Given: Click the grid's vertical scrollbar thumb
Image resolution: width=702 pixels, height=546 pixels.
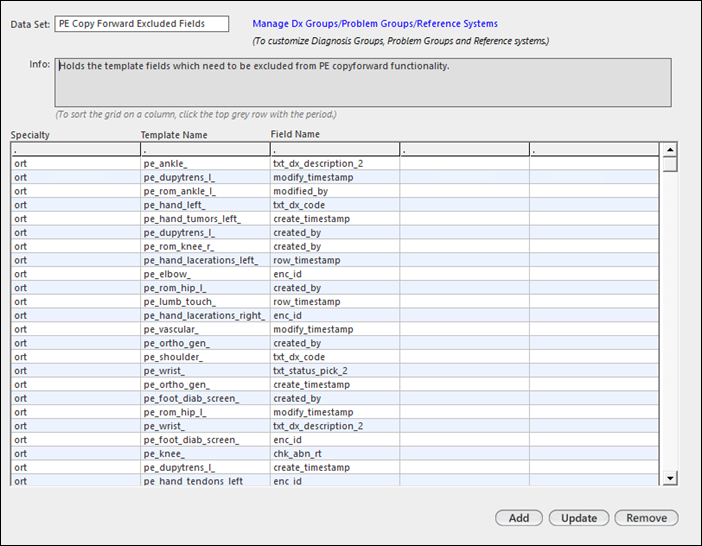Looking at the screenshot, I should (670, 165).
